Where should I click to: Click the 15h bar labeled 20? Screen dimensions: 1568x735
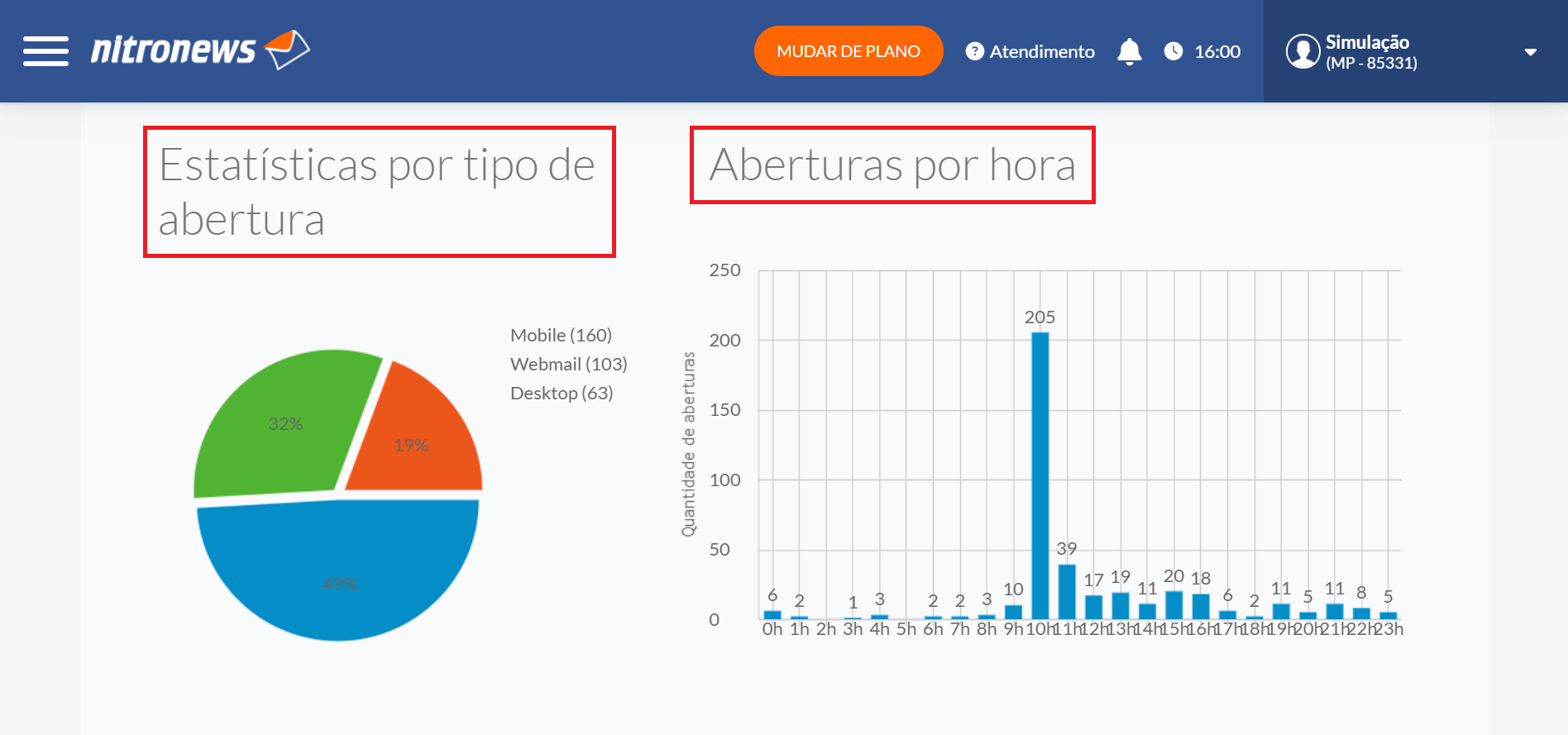coord(1174,605)
